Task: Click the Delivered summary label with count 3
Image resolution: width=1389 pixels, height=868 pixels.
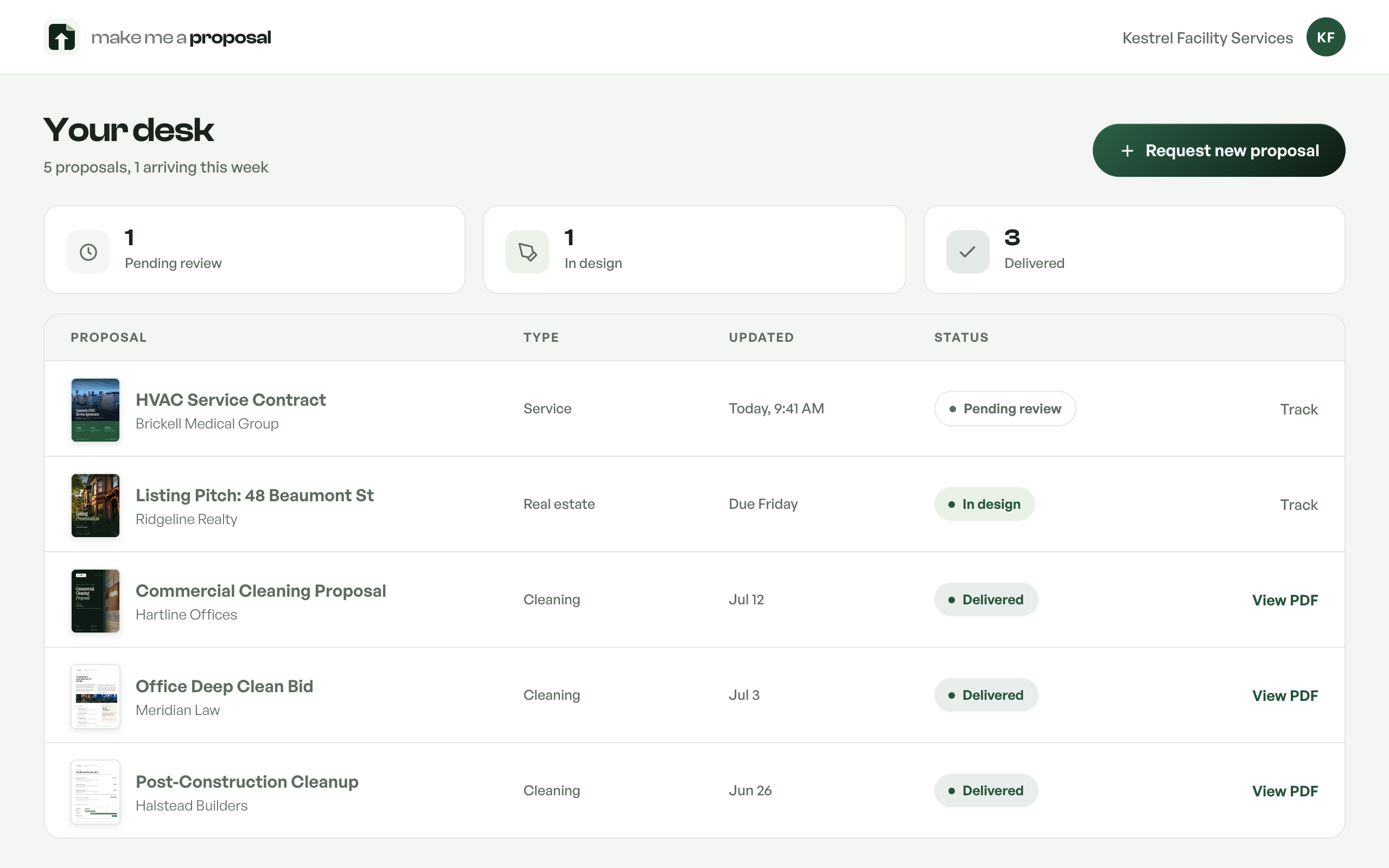Action: [x=1034, y=264]
